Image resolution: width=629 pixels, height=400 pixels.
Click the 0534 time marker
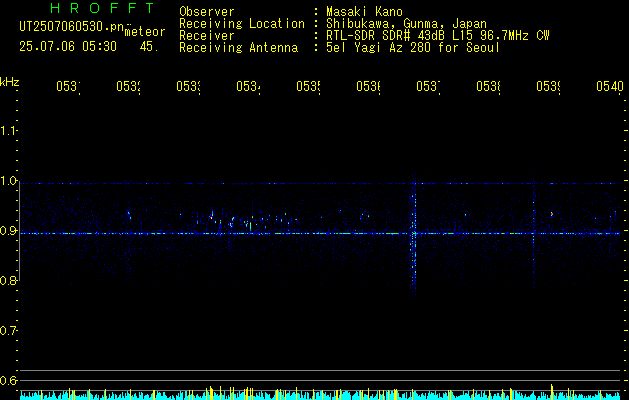(248, 86)
